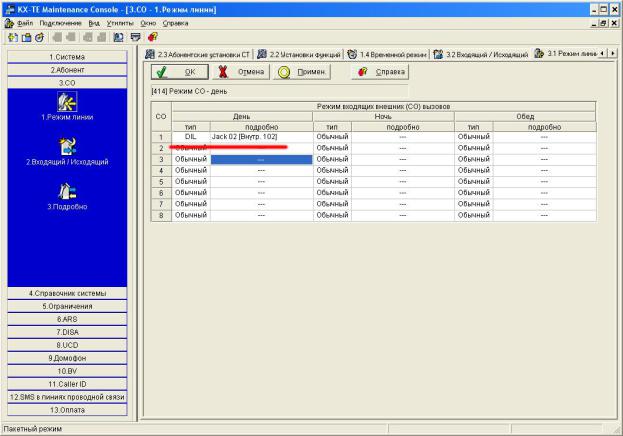
Task: Click the printer-like toolbar icon
Action: click(135, 37)
